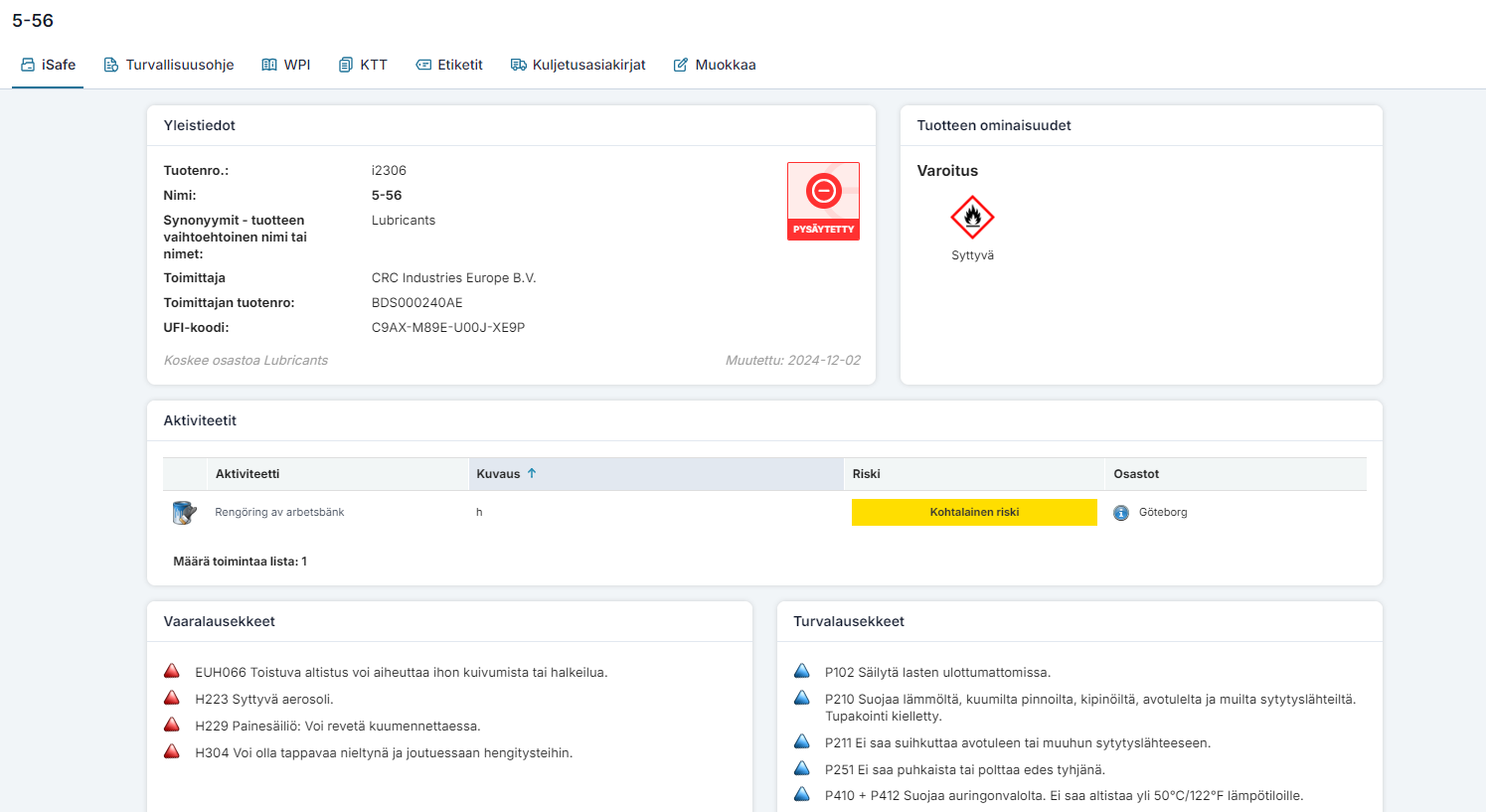Click the H223 Syttyvä aerosoli statement
1486x812 pixels.
pyautogui.click(x=264, y=699)
